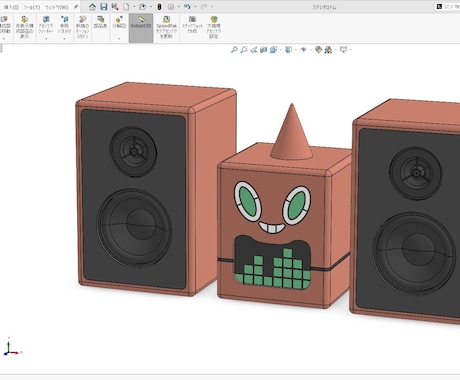
Task: Save the document with the floppy disk icon
Action: pos(104,7)
